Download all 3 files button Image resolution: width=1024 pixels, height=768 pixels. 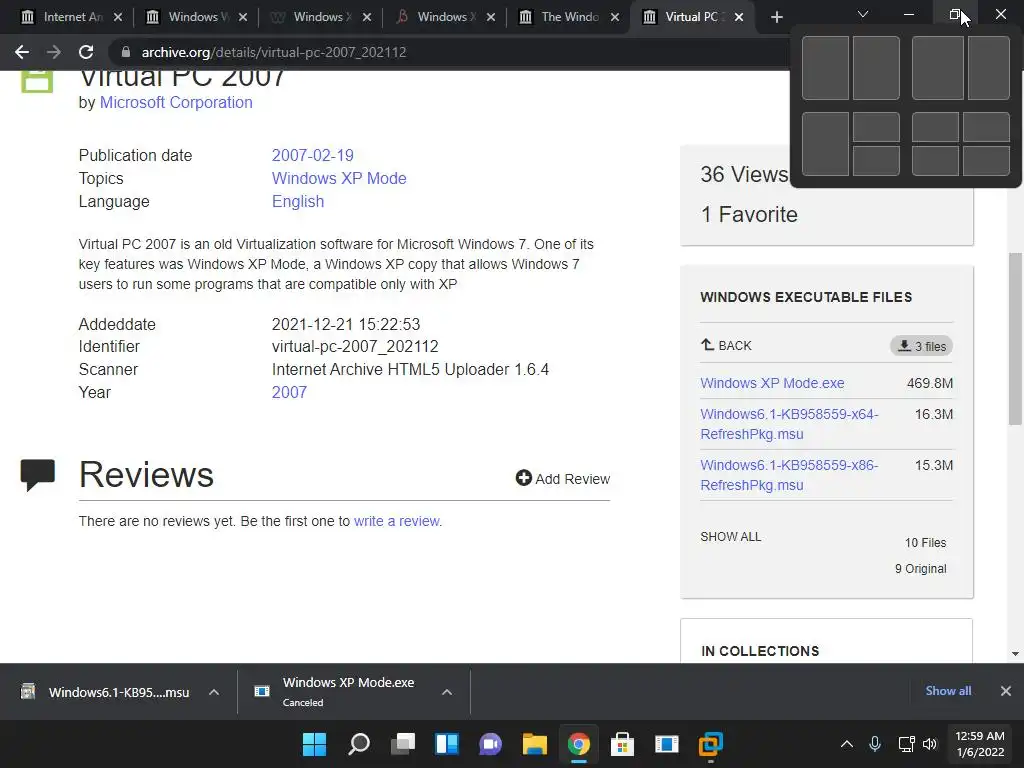pos(921,346)
